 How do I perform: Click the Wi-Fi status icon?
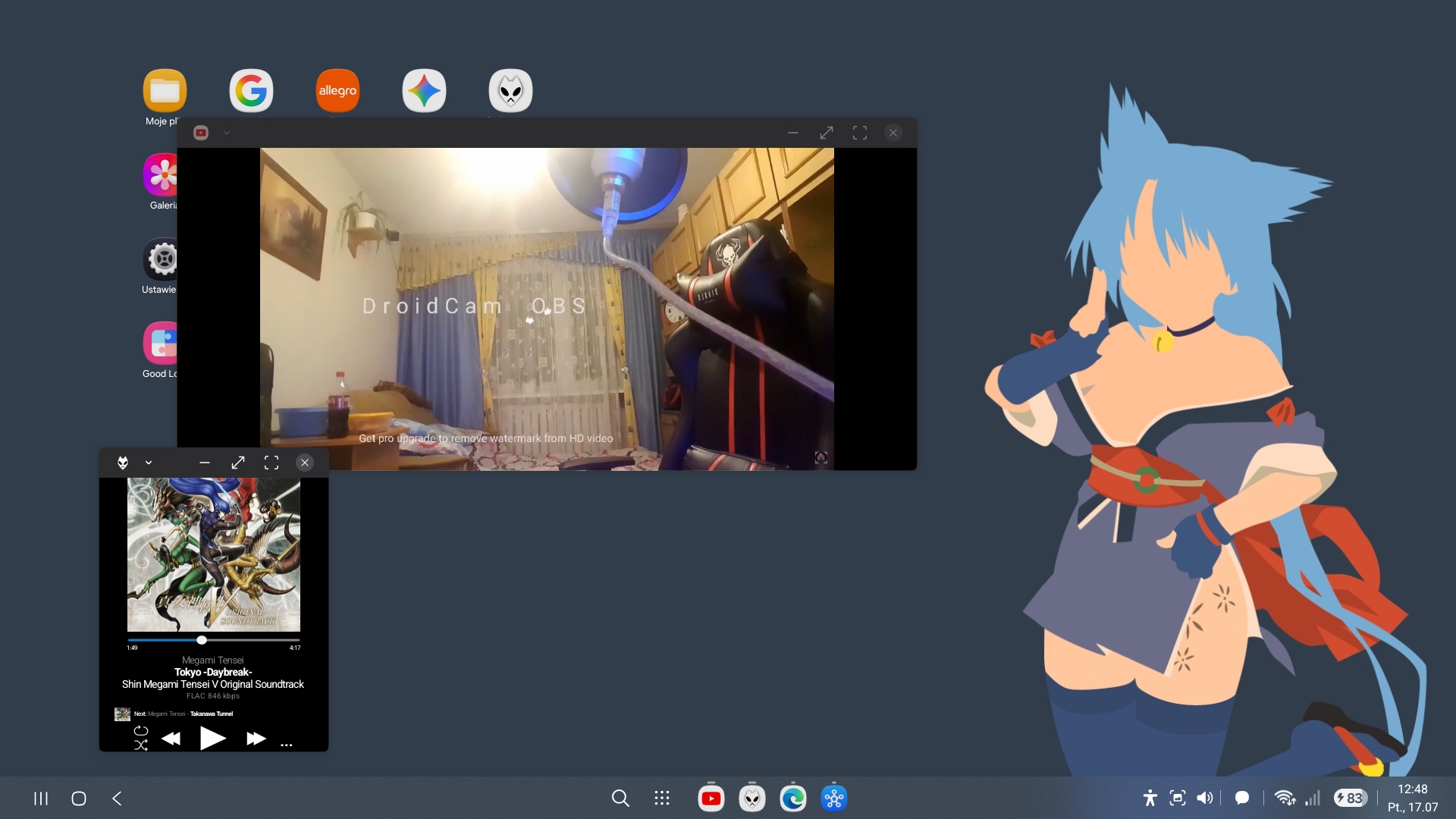1285,798
